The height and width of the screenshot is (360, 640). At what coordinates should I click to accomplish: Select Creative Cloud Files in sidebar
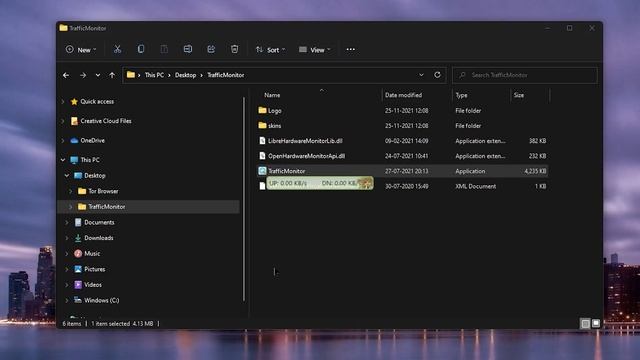tap(106, 121)
